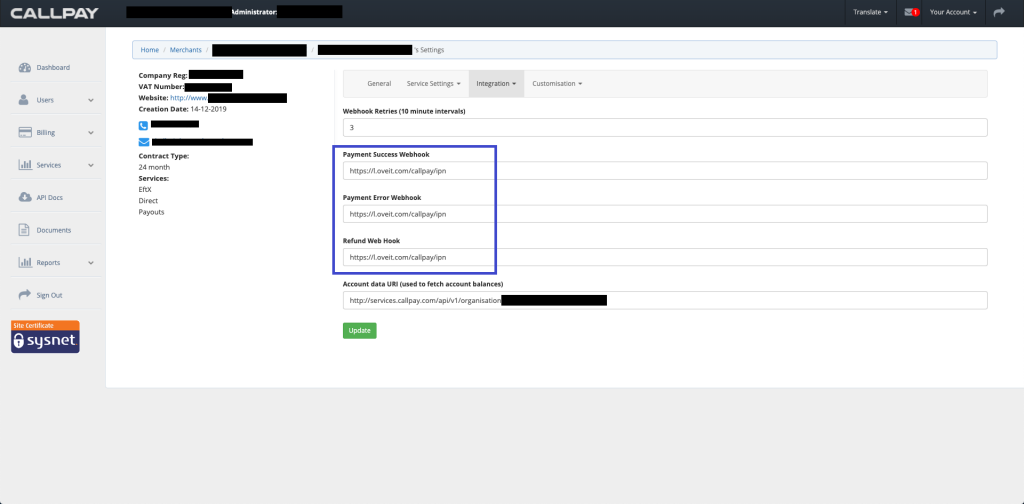The width and height of the screenshot is (1024, 504).
Task: Switch to the General tab
Action: [x=379, y=84]
